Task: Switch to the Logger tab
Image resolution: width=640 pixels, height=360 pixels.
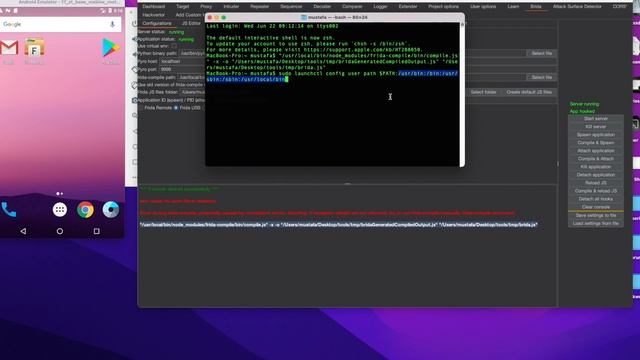Action: click(380, 7)
